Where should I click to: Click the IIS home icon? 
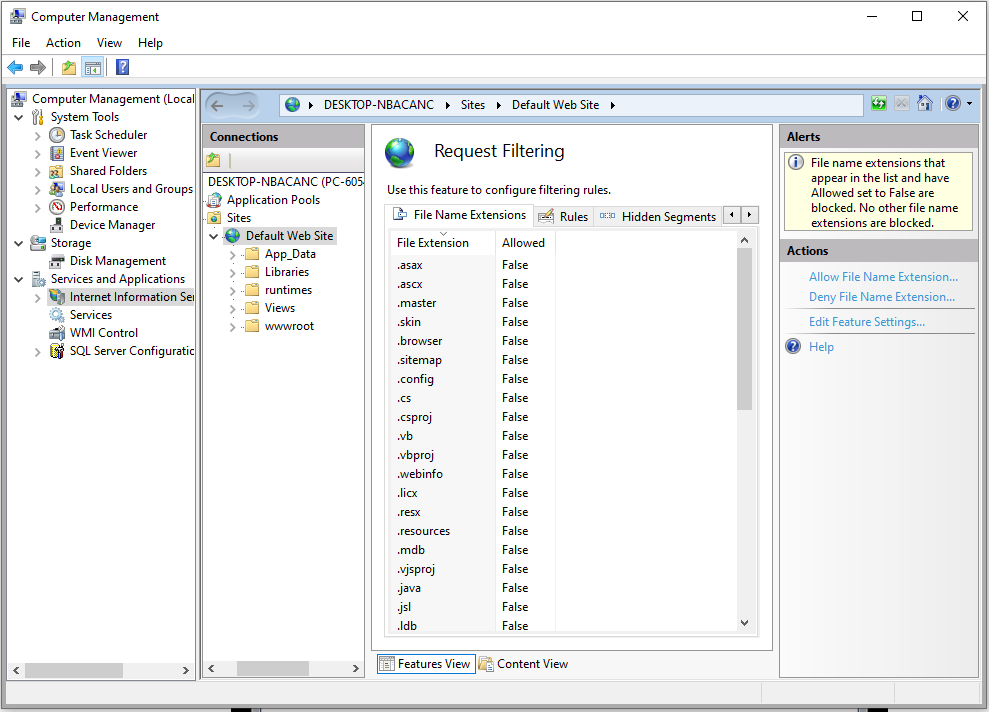tap(925, 103)
